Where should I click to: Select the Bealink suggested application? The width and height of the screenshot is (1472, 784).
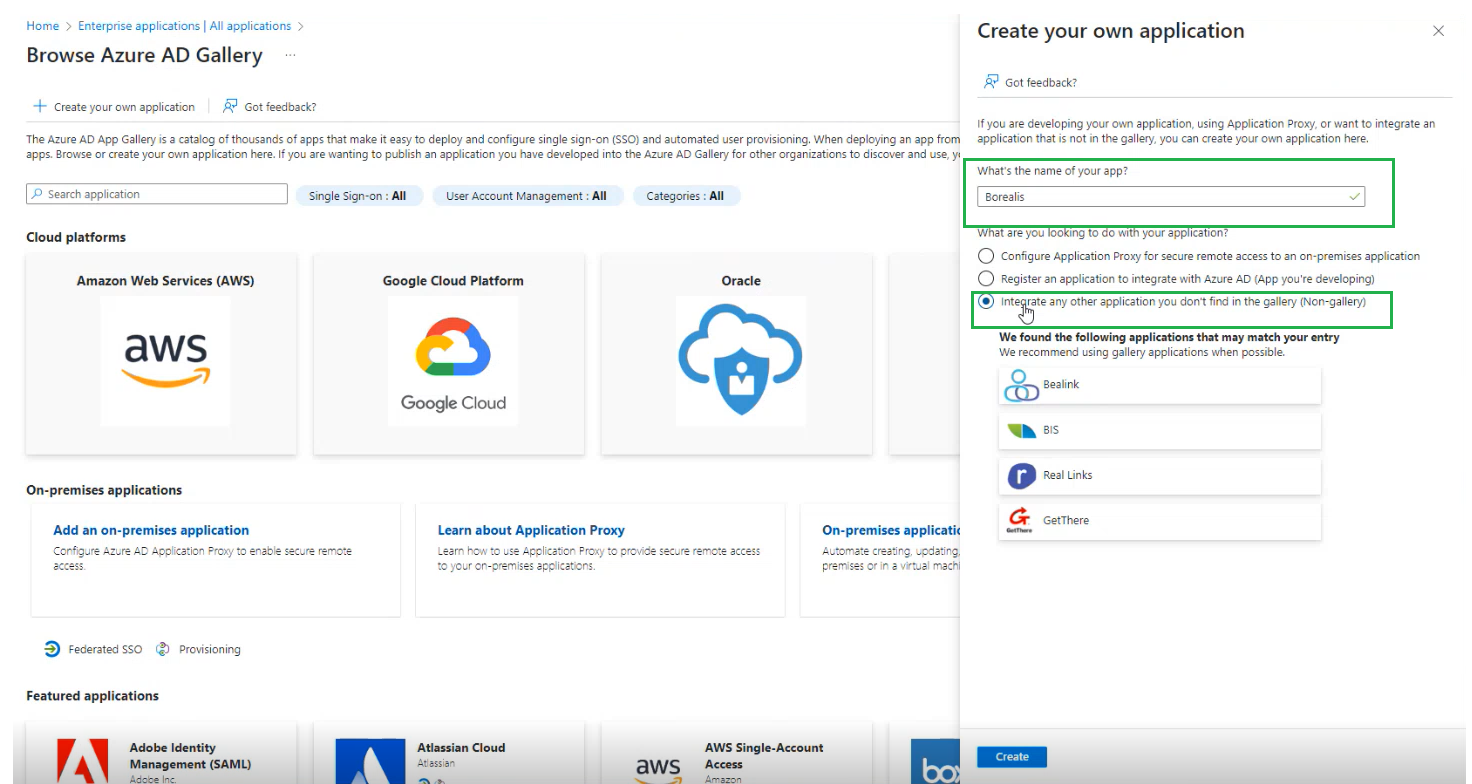(1160, 385)
